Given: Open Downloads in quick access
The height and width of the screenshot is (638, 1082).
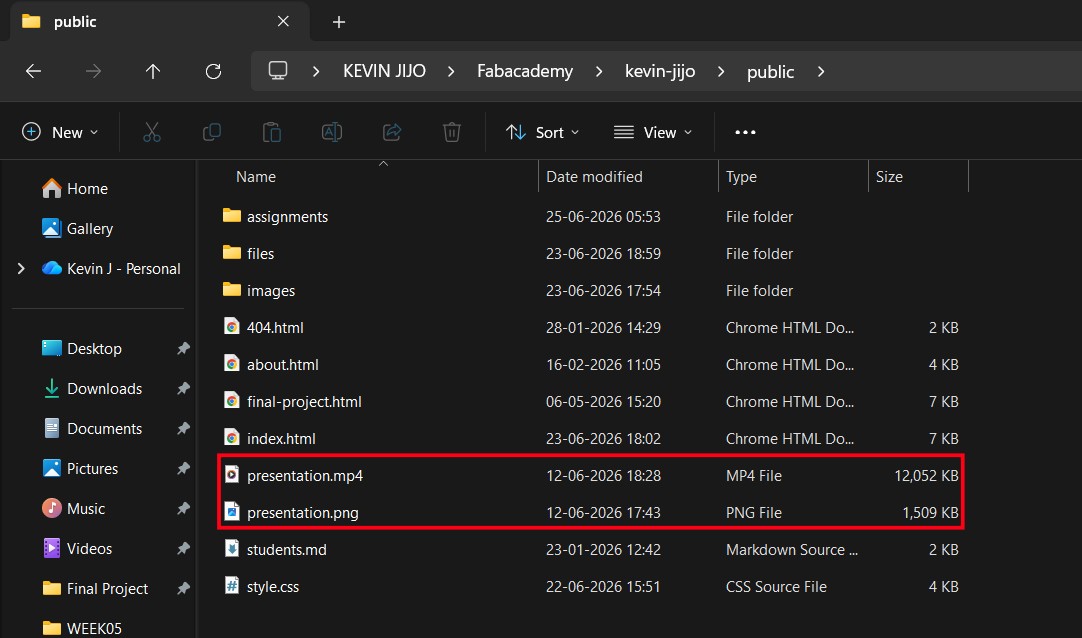Looking at the screenshot, I should pos(92,388).
